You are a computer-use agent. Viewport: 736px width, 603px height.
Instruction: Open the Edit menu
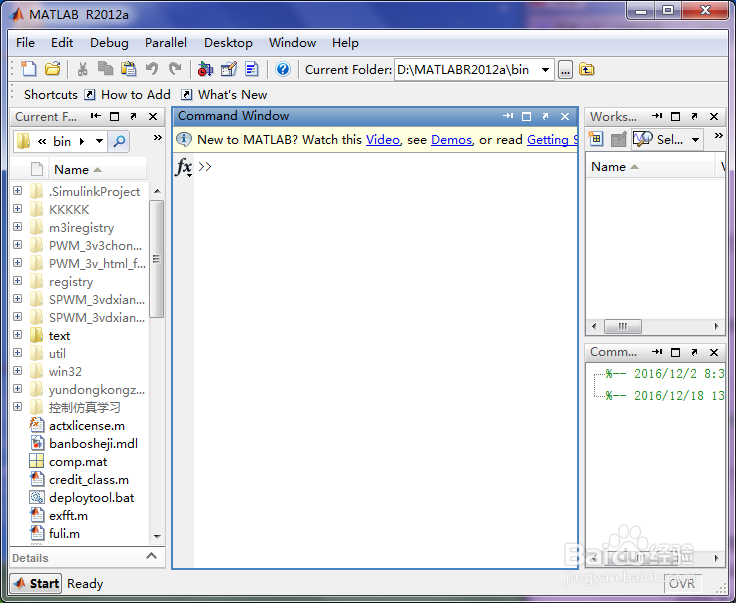[62, 43]
